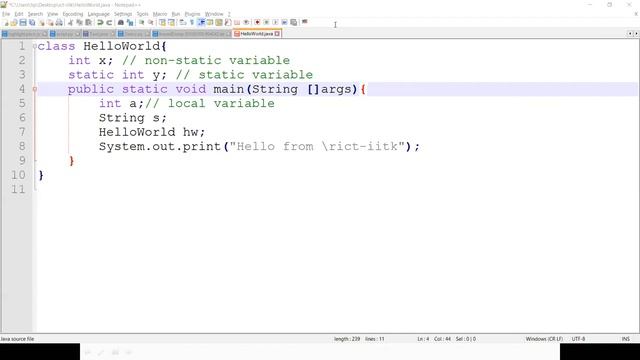Zoom in on the editor text
Screen dimensions: 640x360
tap(142, 22)
